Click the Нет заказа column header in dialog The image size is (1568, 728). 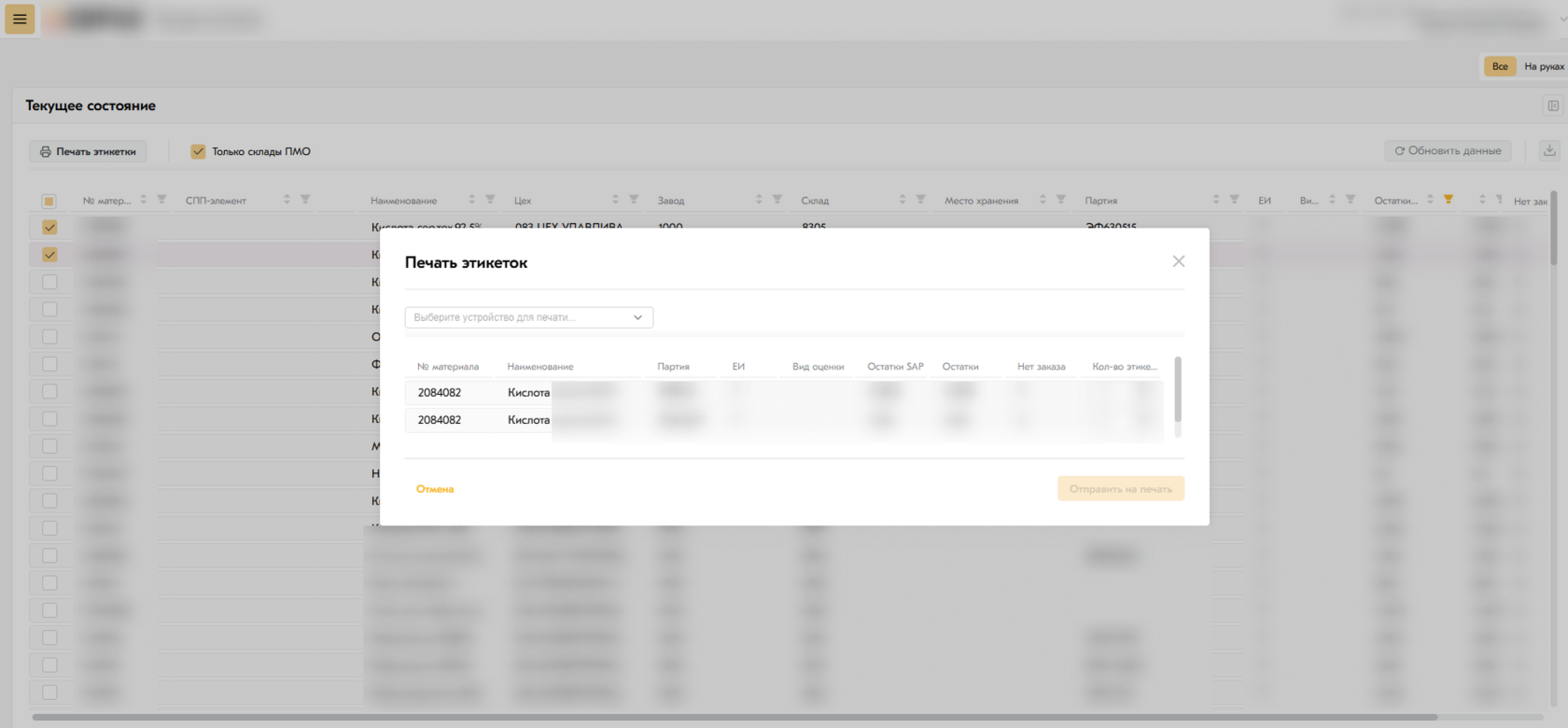(1041, 367)
